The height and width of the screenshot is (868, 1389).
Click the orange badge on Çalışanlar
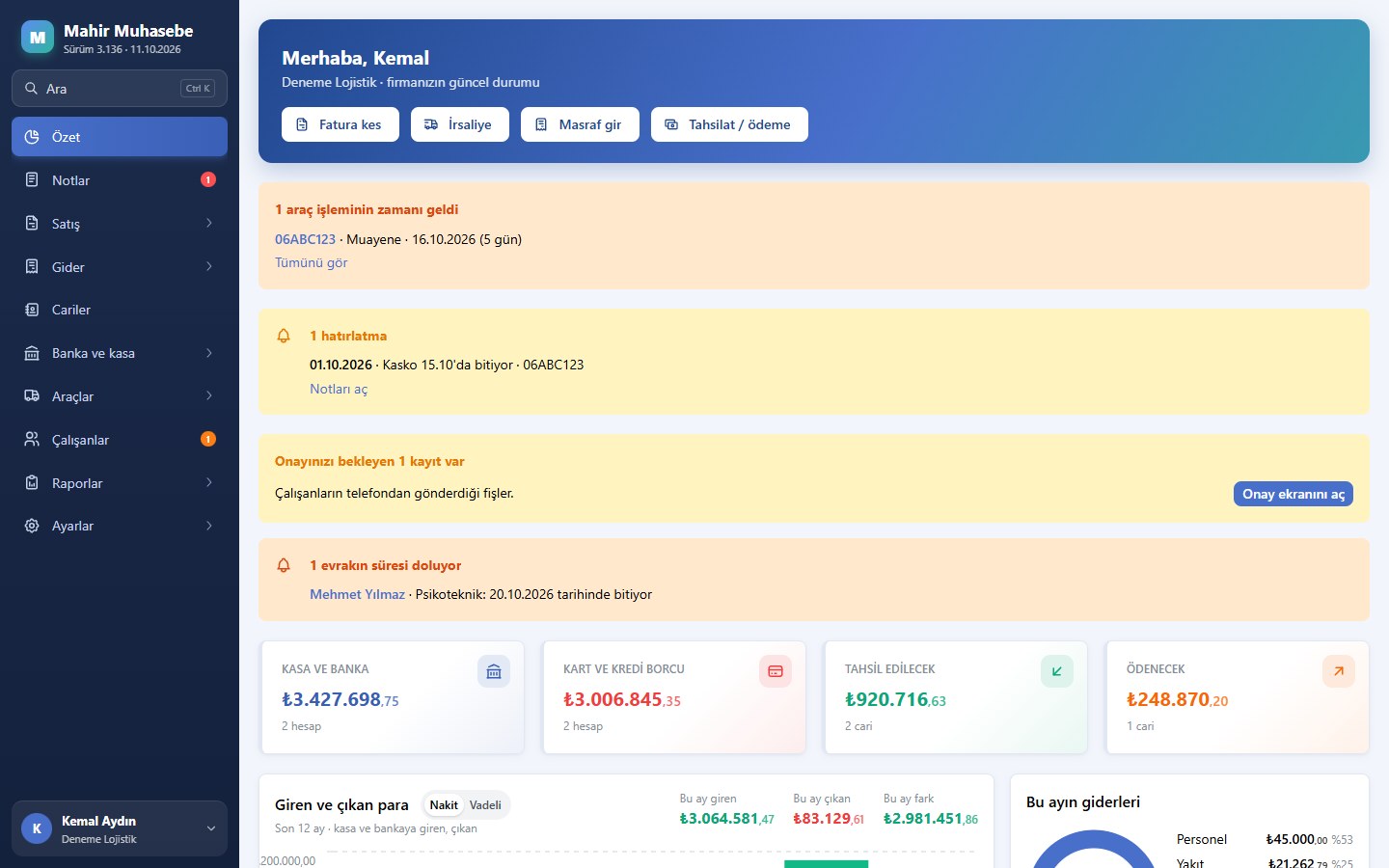point(208,439)
